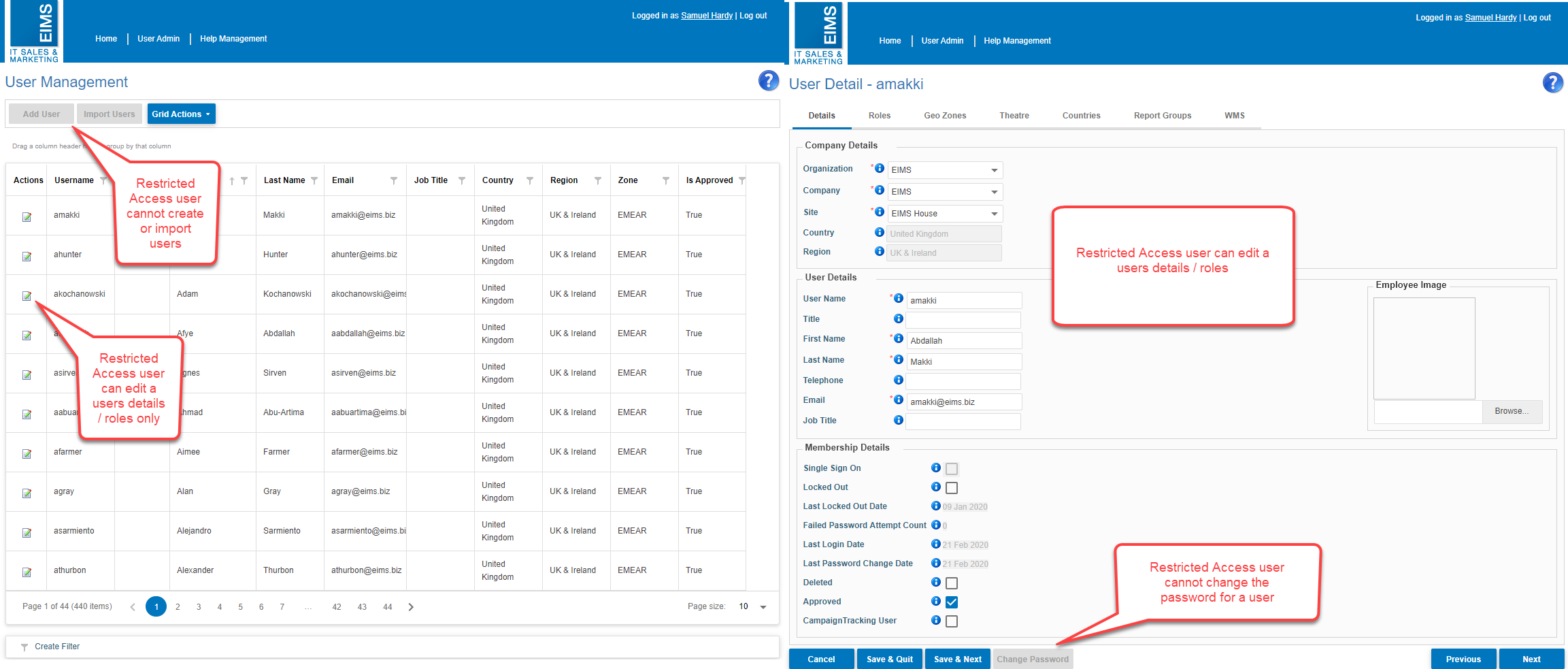Open the edit icon for user afarmer
Screen dimensions: 1568x669
click(x=27, y=453)
